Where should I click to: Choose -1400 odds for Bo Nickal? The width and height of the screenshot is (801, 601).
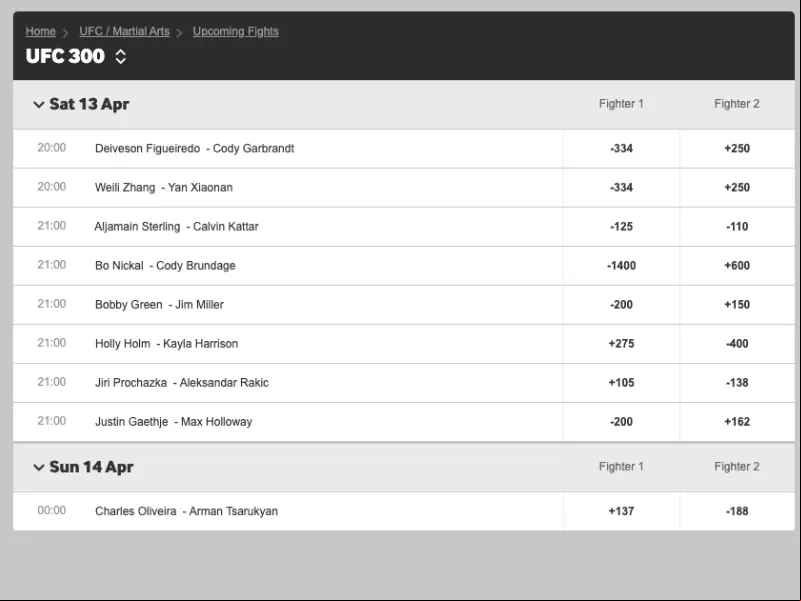pos(621,266)
